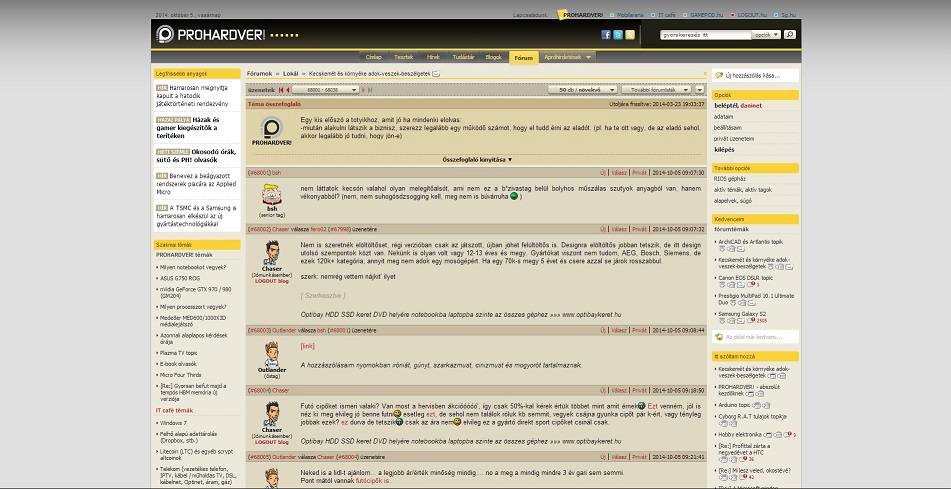
Task: Click 'Szerkesztve' text in Chaser's post
Action: pos(323,295)
